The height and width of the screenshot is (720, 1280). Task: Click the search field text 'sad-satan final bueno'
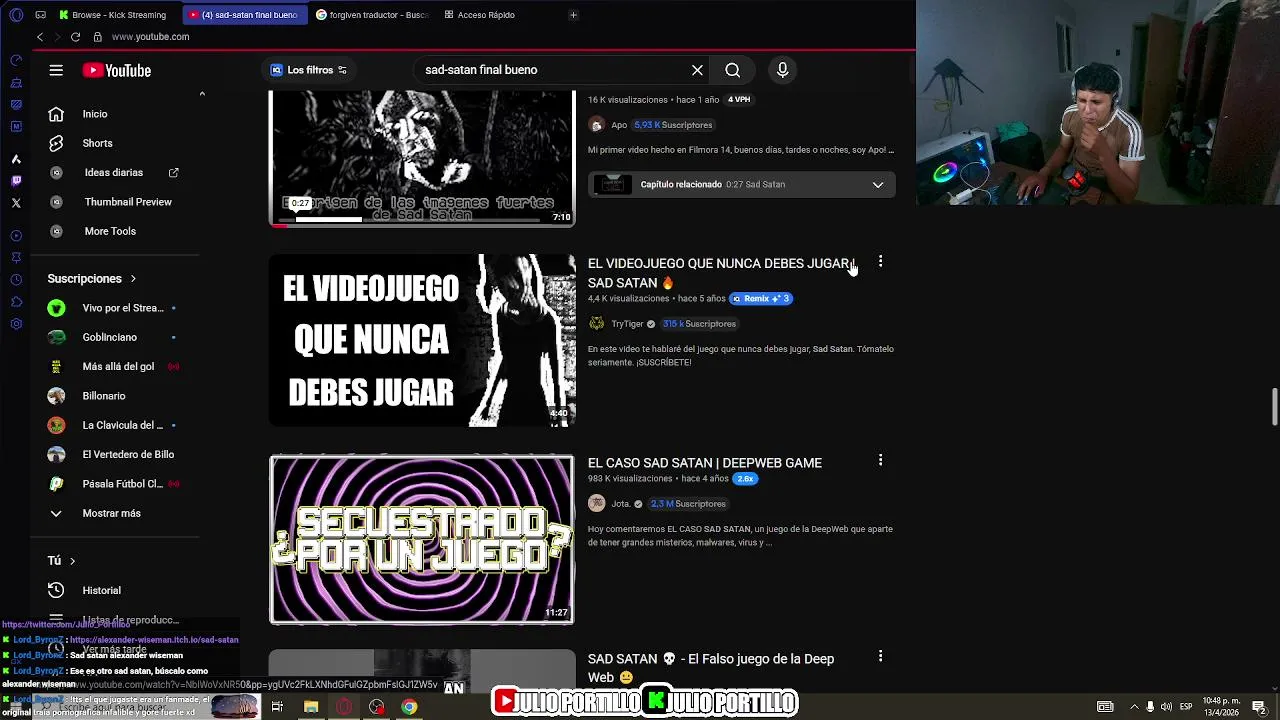(x=481, y=70)
